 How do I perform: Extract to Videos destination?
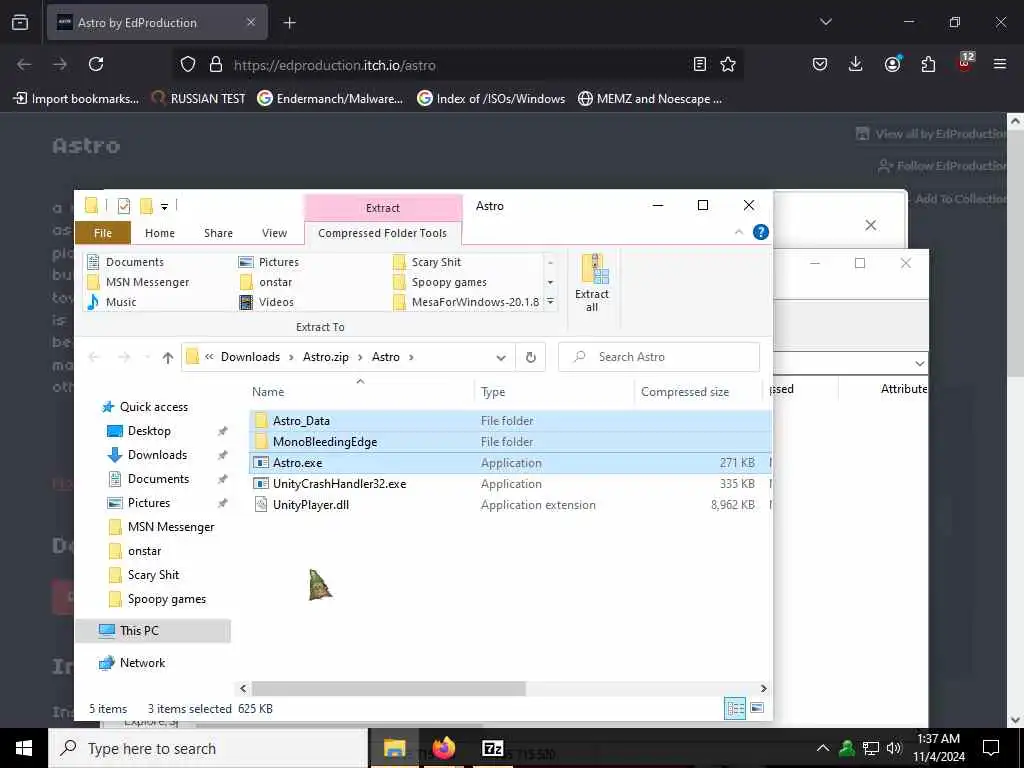pos(266,302)
